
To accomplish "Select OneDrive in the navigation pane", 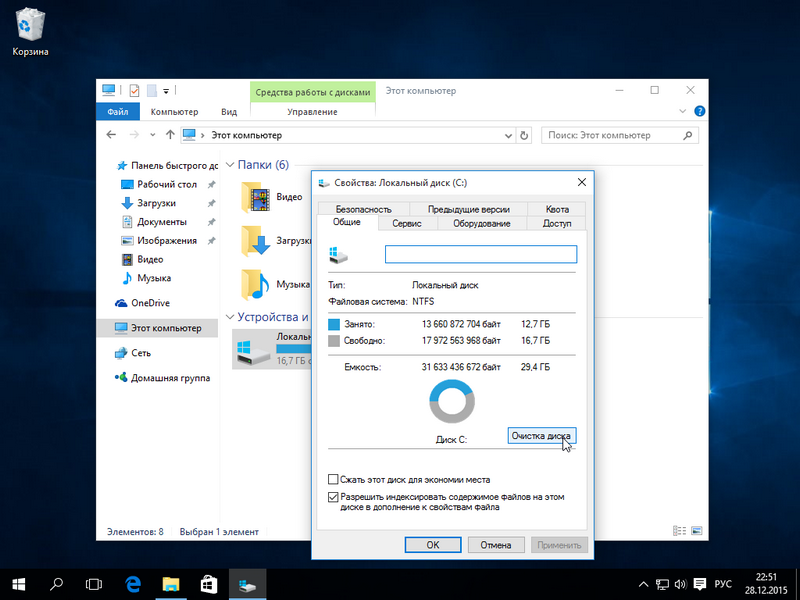I will pyautogui.click(x=150, y=303).
